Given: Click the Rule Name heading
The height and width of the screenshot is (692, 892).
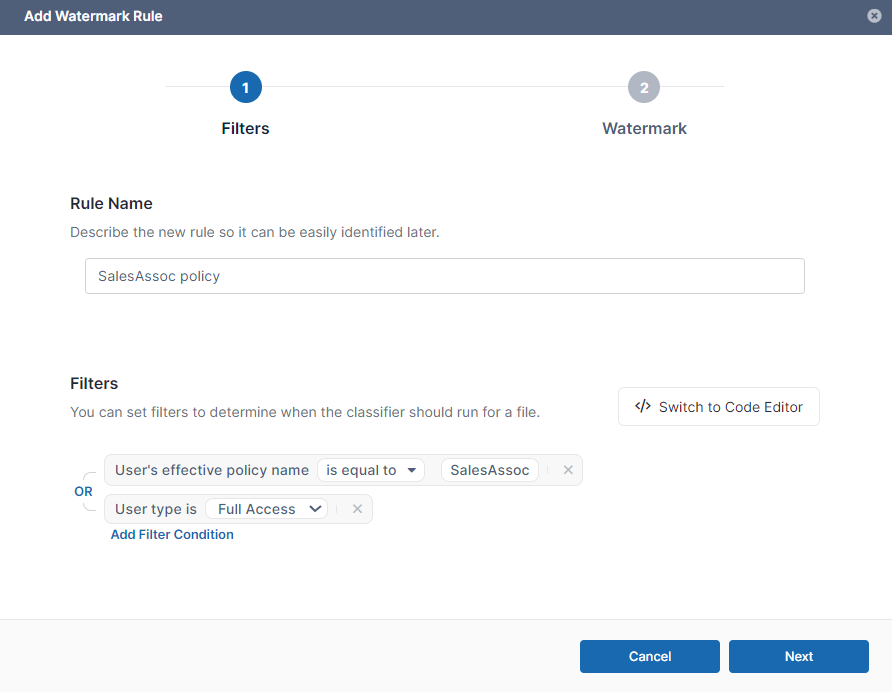Looking at the screenshot, I should (x=111, y=203).
